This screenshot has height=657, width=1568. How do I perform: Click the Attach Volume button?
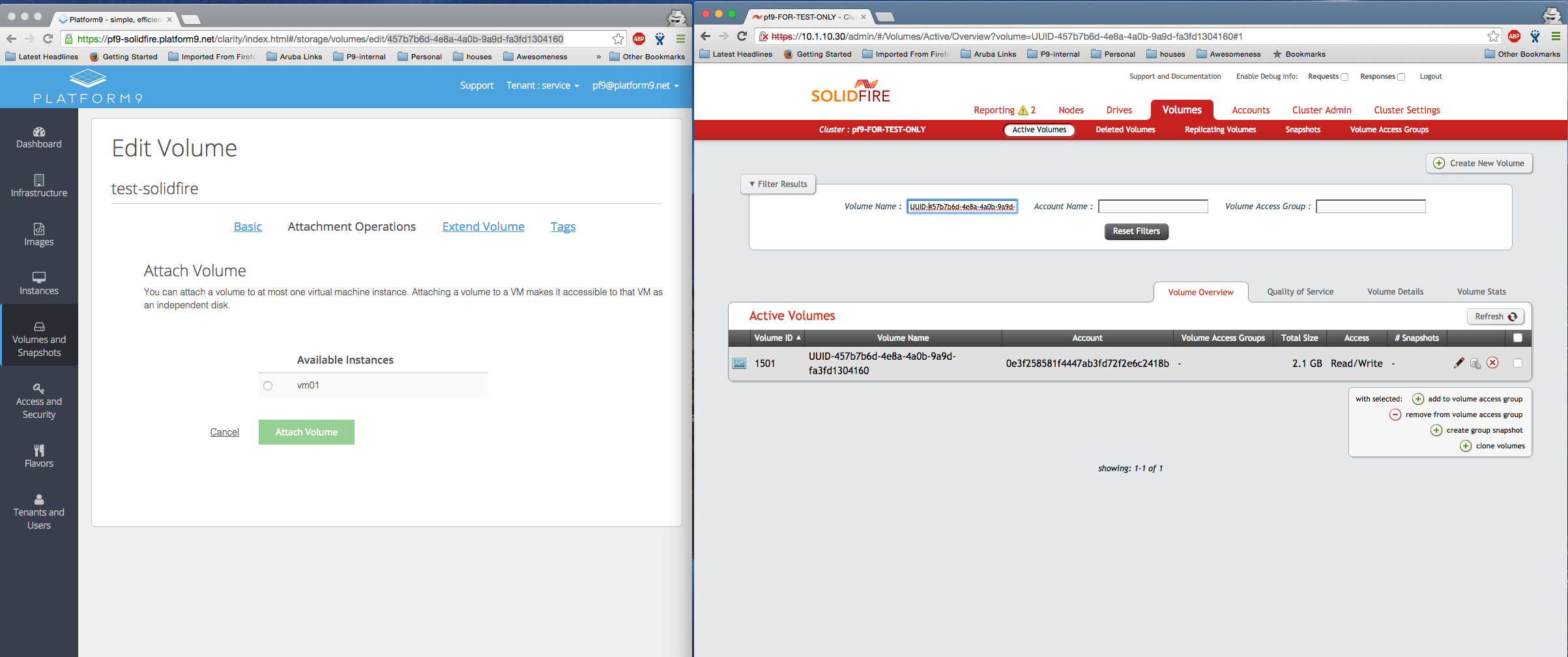tap(306, 432)
